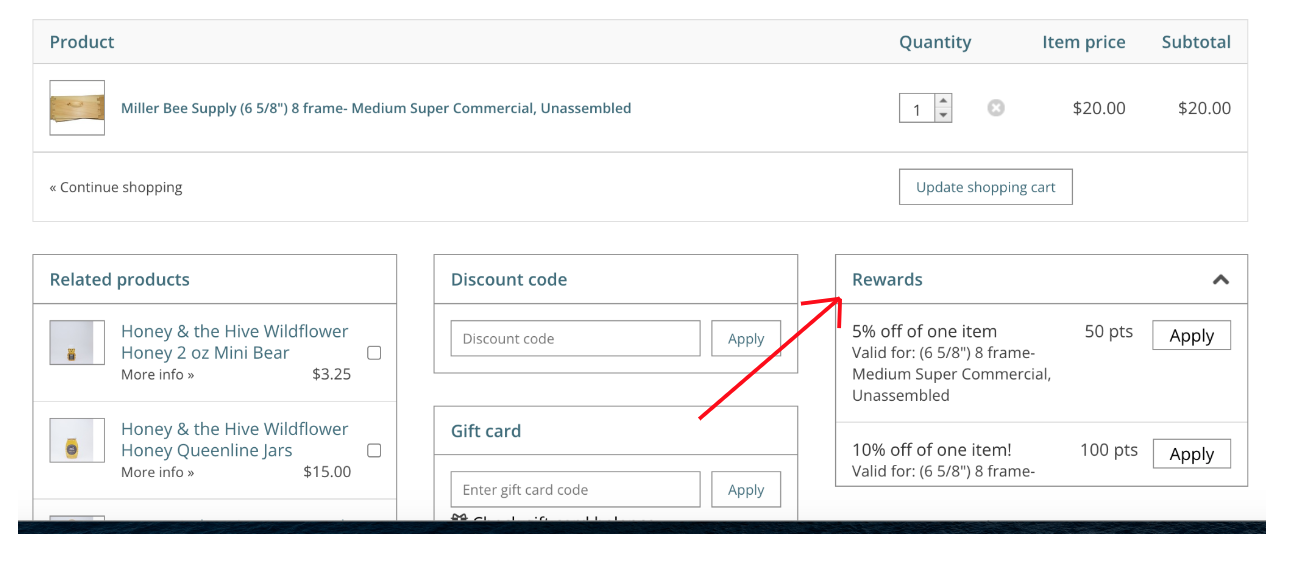The image size is (1296, 562).
Task: Apply the discount code
Action: pyautogui.click(x=746, y=339)
